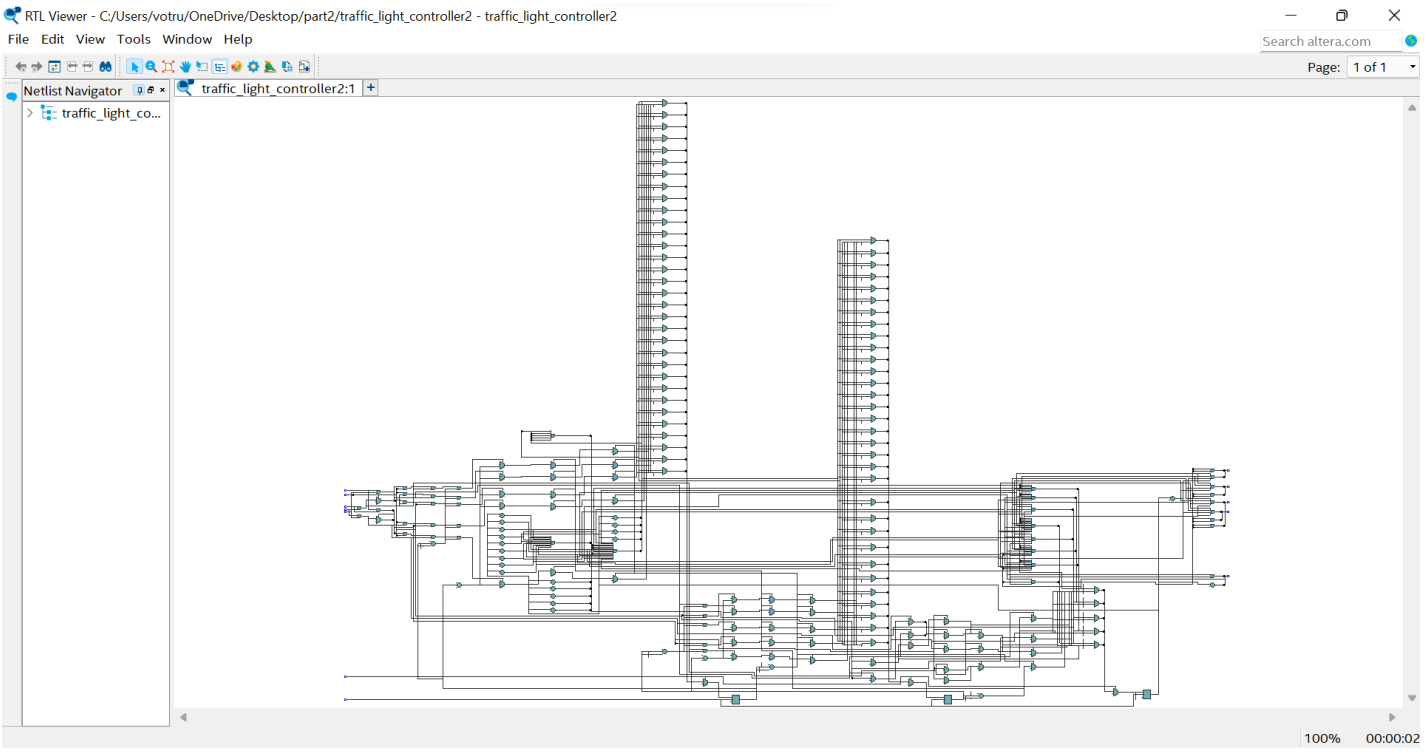
Task: Open the color palette settings icon
Action: click(x=236, y=67)
